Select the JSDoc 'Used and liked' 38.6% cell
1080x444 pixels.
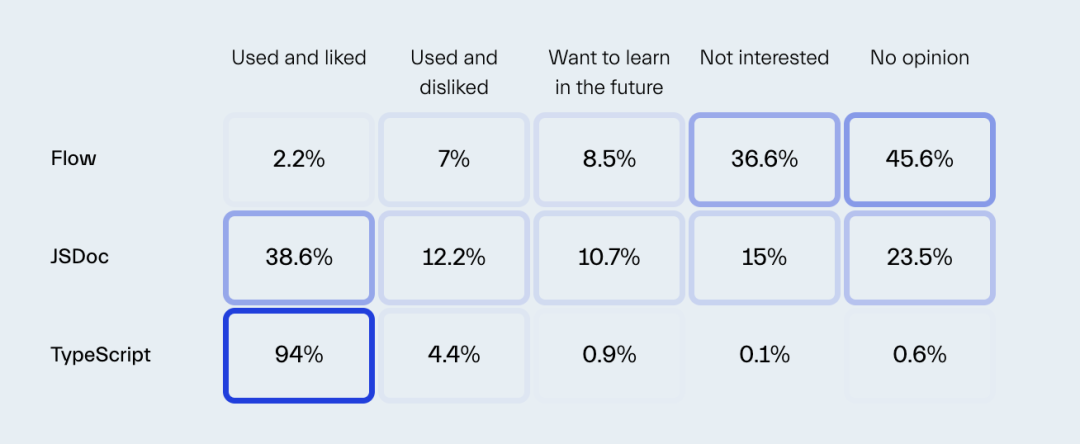pyautogui.click(x=299, y=257)
